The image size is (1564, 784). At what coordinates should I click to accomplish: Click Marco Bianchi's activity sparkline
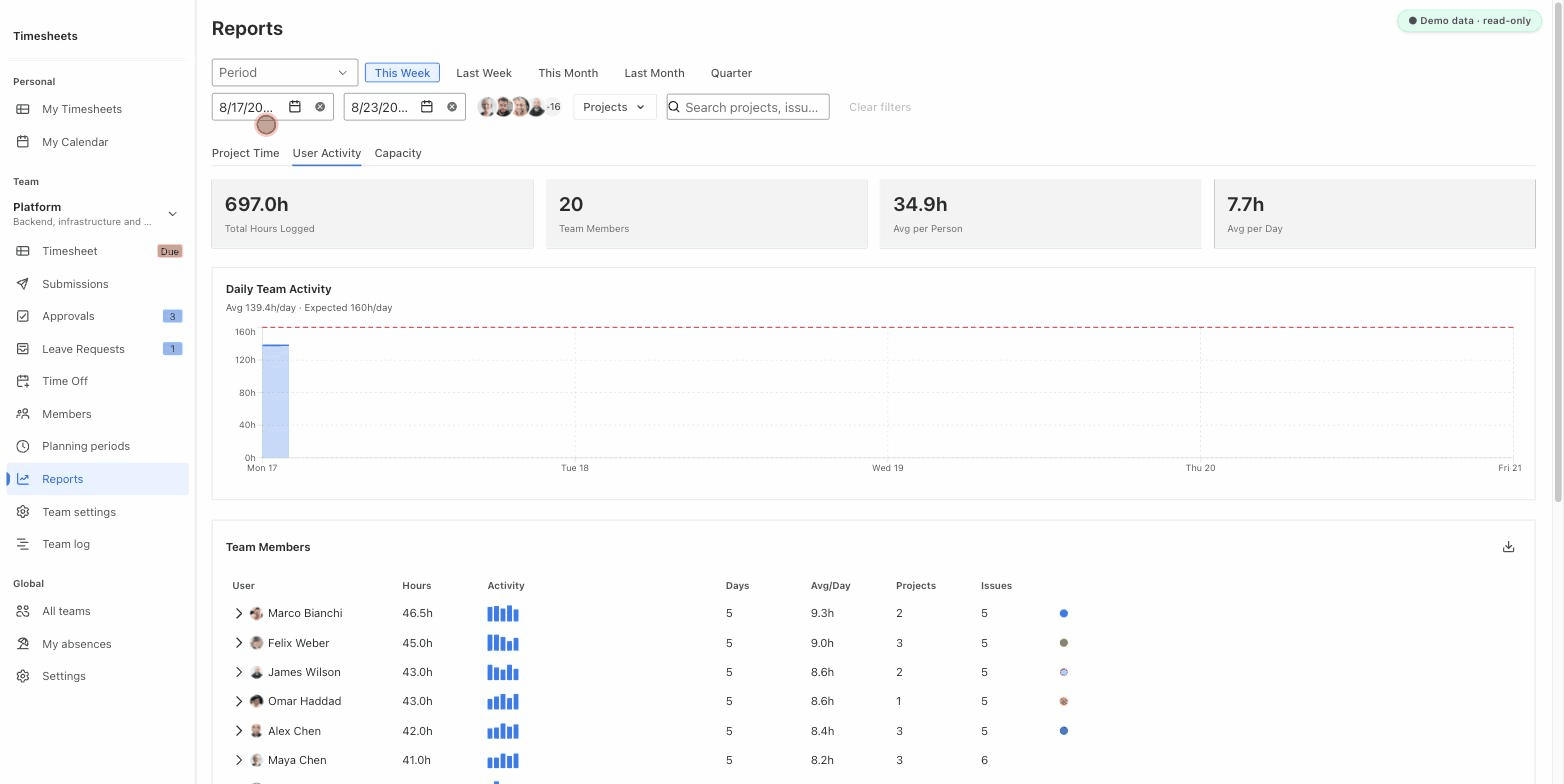click(x=503, y=613)
